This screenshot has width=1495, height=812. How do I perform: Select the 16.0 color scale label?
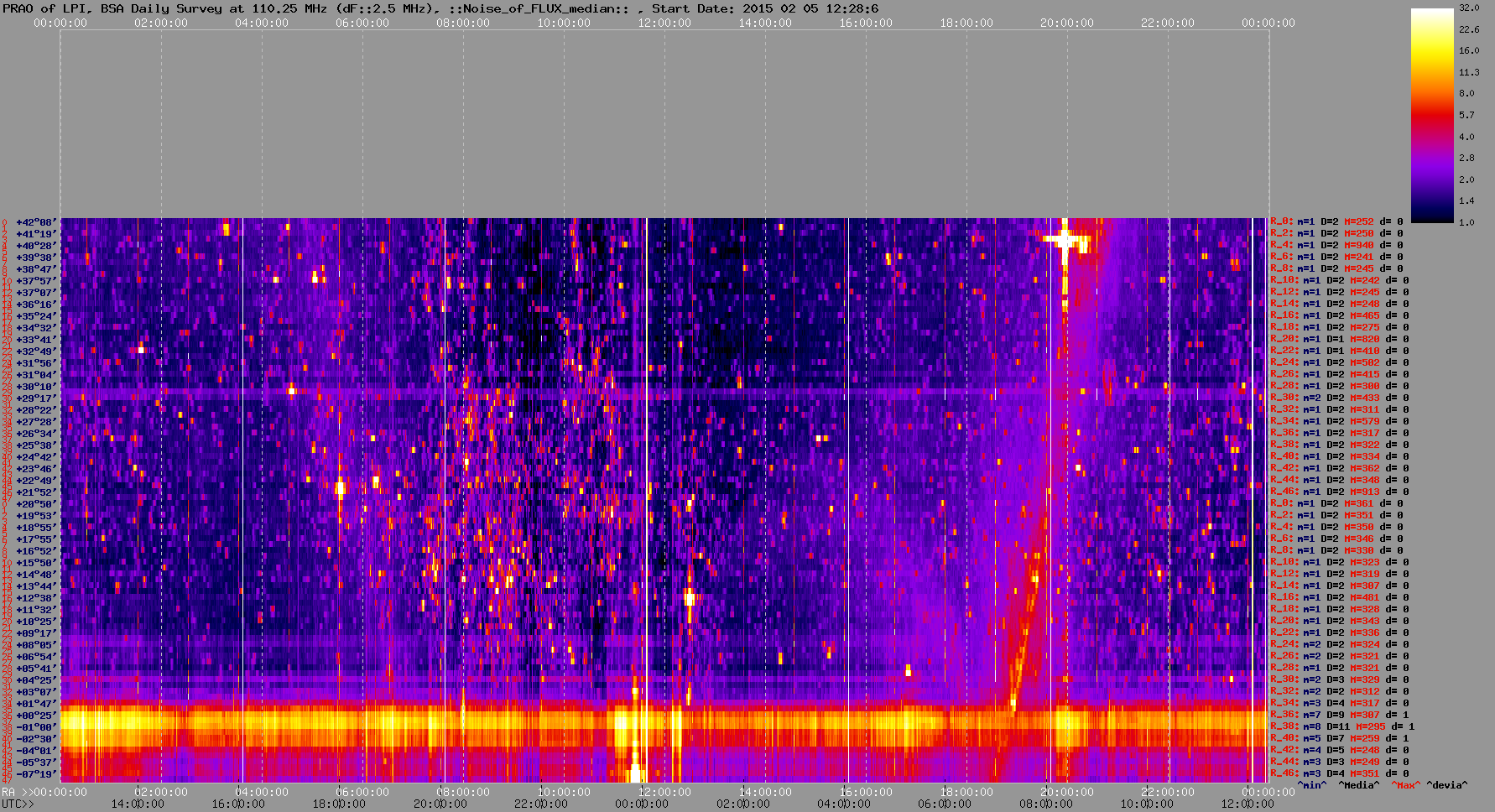pyautogui.click(x=1469, y=50)
